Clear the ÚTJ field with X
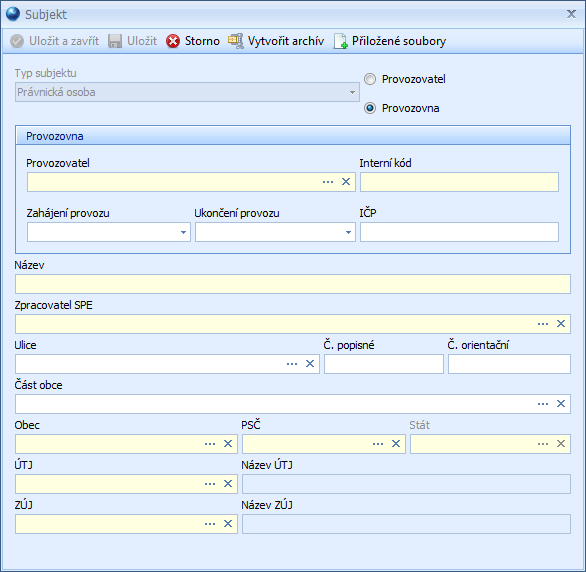Screen dimensions: 586x572 point(228,484)
